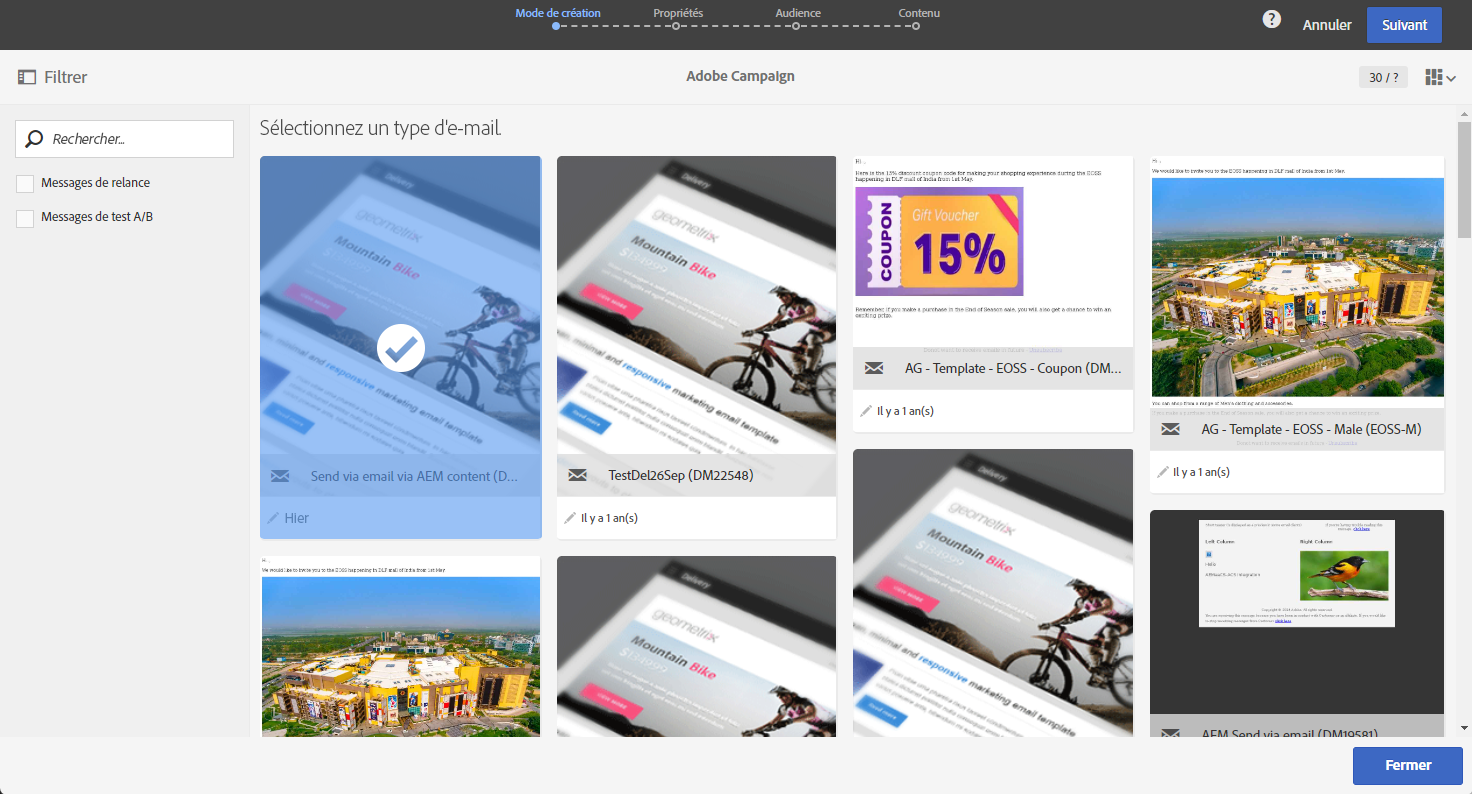
Task: Click "Il y a 1 an(s)" under EOSS Coupon
Action: [x=905, y=411]
